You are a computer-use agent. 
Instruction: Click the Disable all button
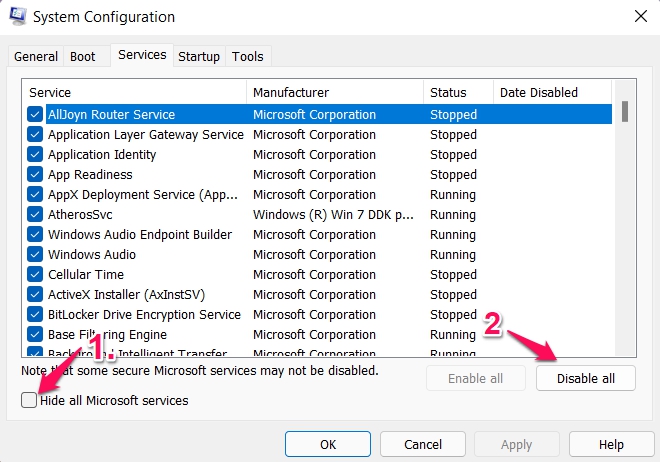[585, 378]
